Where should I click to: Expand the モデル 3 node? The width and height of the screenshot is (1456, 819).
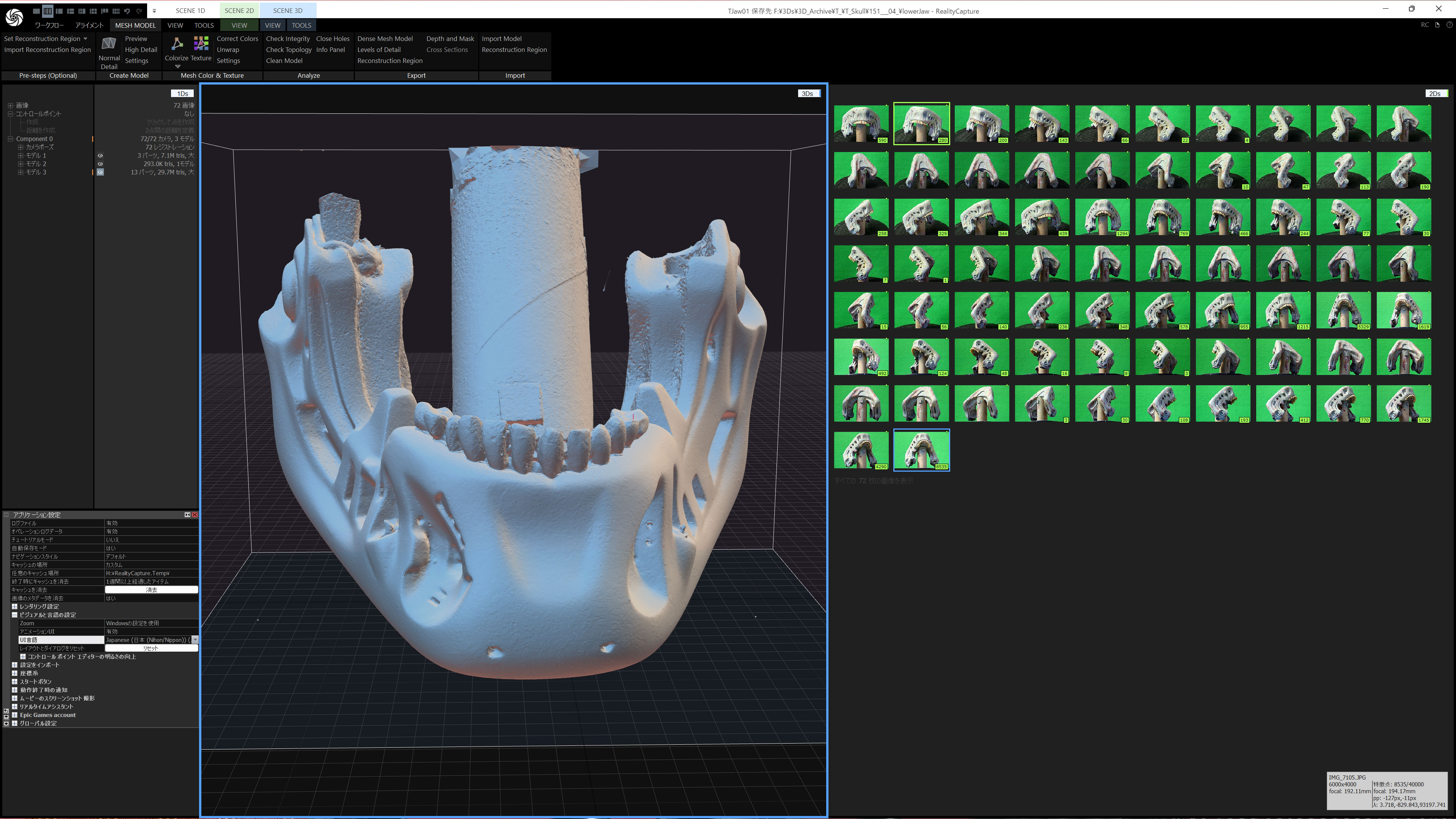(20, 173)
